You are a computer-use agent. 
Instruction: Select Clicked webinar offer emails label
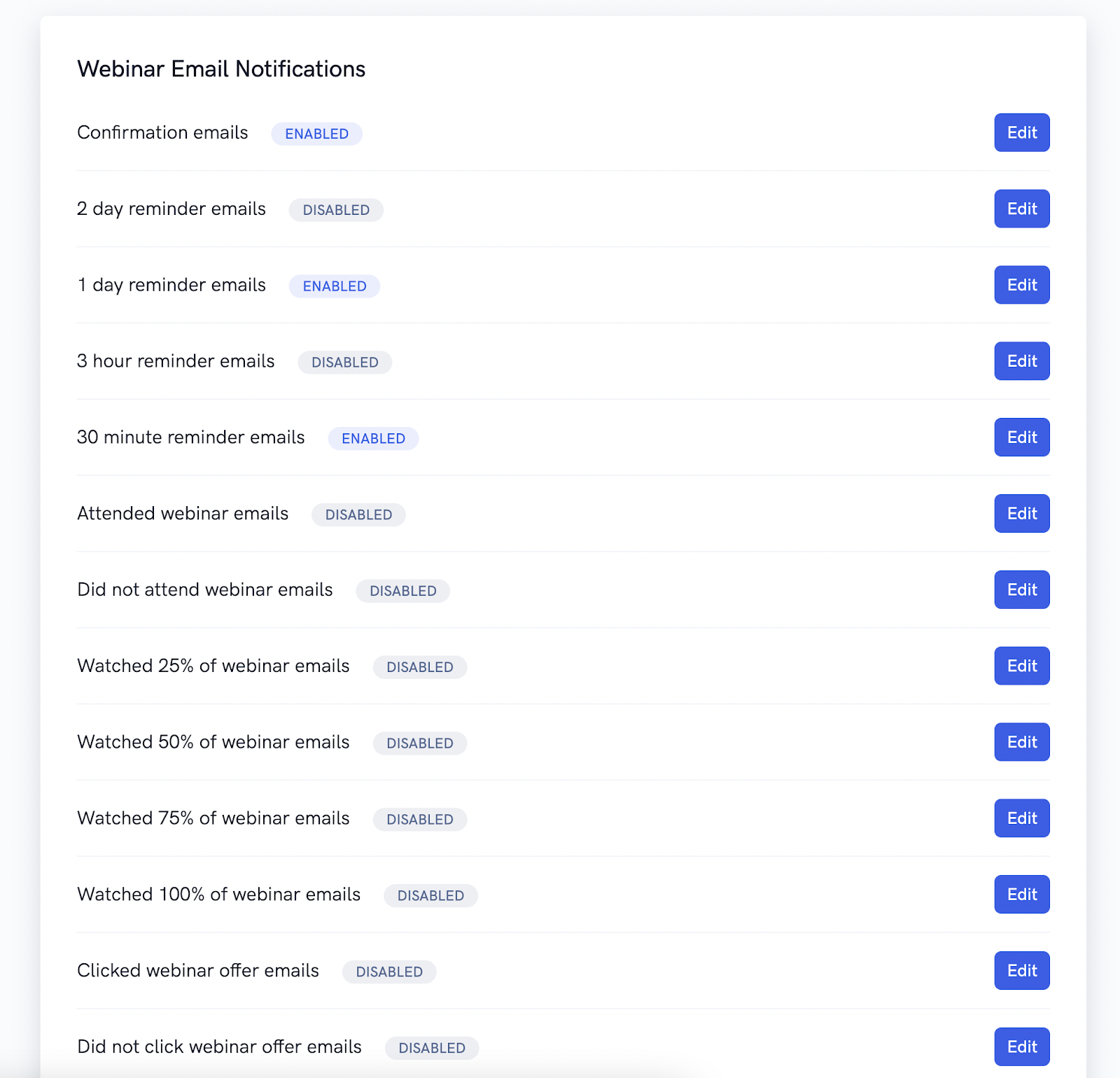(x=198, y=972)
